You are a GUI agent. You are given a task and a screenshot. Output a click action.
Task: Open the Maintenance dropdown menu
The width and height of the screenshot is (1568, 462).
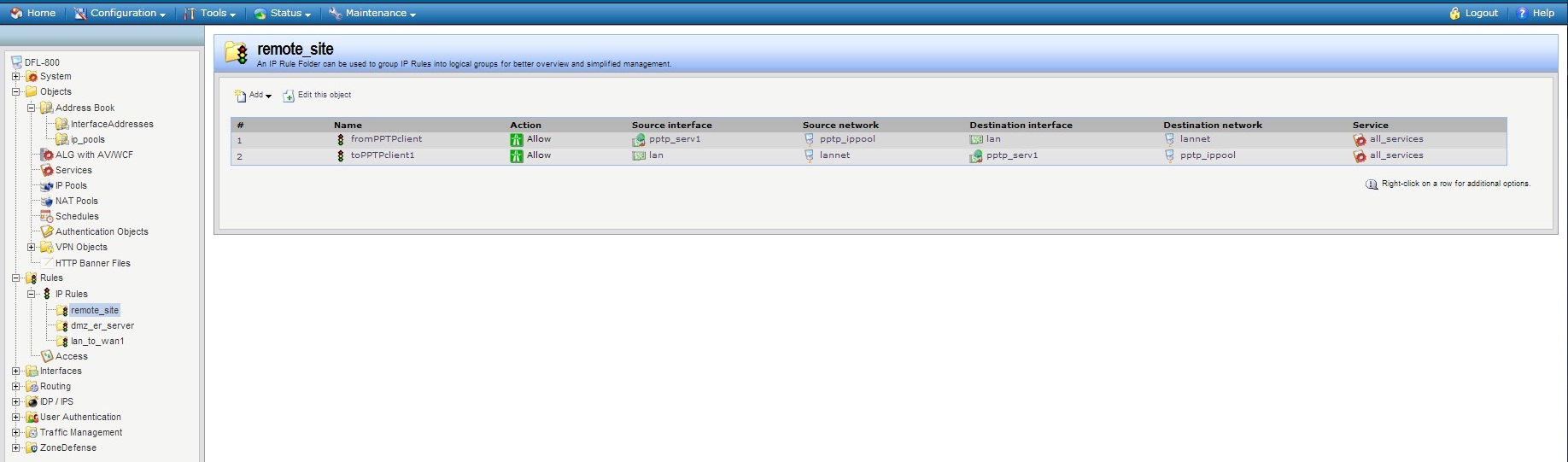[372, 13]
